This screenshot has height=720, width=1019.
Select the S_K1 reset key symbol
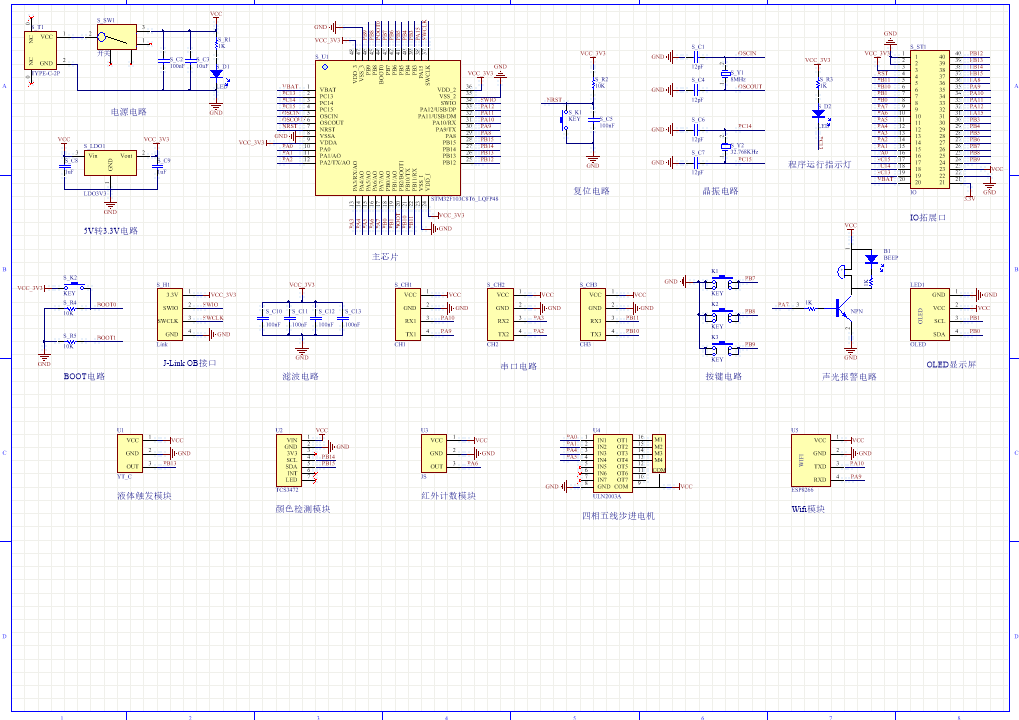pos(564,119)
